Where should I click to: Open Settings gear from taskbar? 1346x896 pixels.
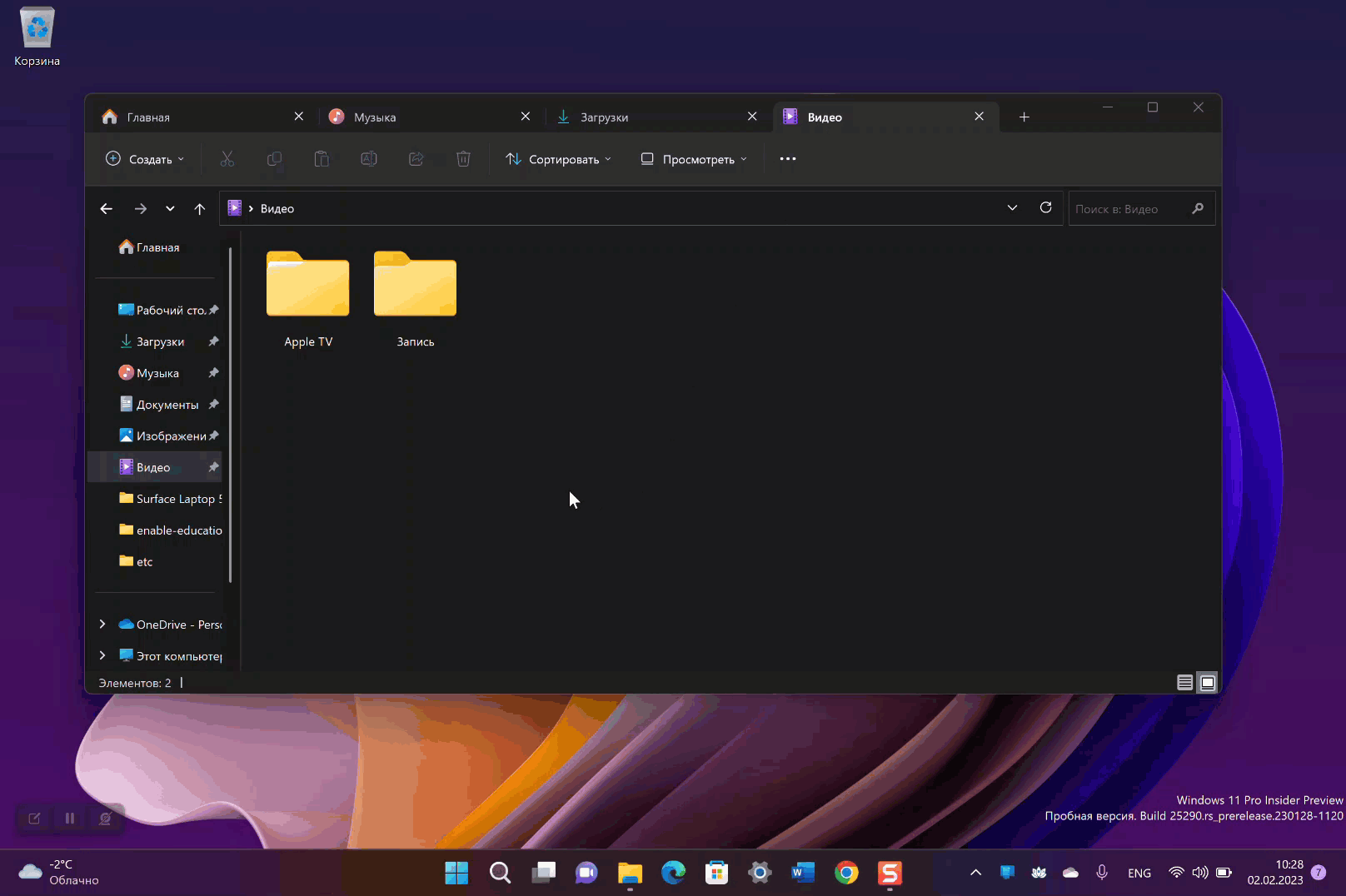[760, 873]
